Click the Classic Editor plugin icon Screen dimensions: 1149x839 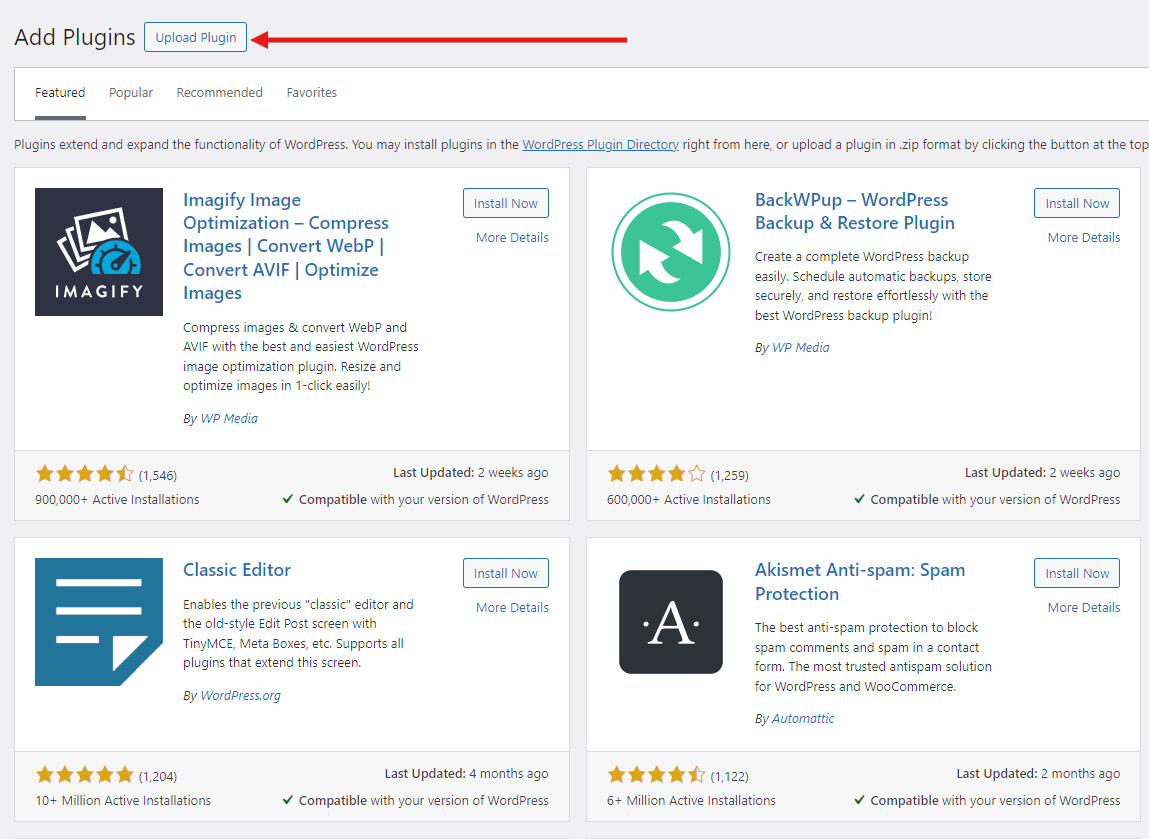click(99, 622)
